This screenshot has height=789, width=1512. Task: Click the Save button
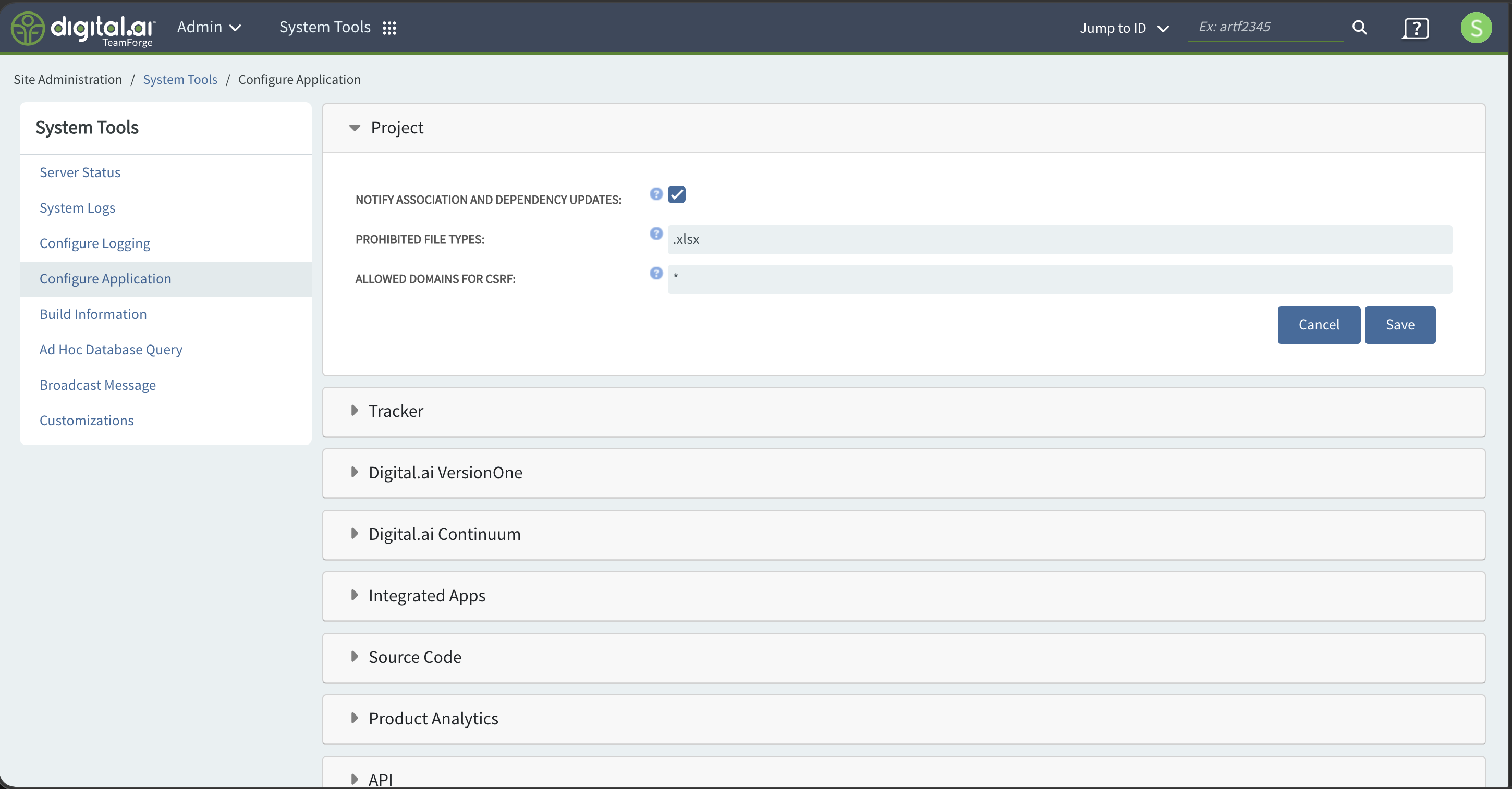(x=1400, y=324)
